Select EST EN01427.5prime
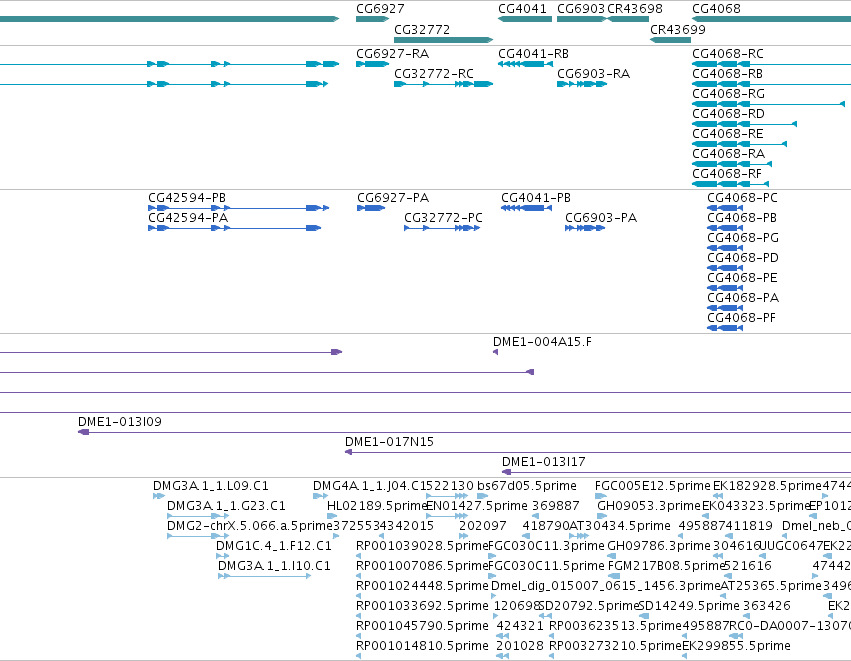The image size is (851, 661). coord(447,516)
